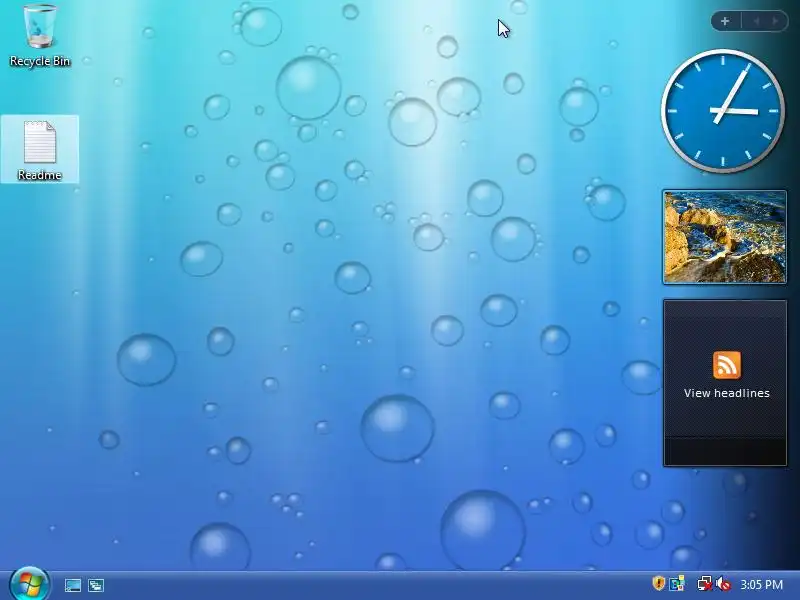
Task: Click the 3:05 PM taskbar clock
Action: click(x=761, y=584)
